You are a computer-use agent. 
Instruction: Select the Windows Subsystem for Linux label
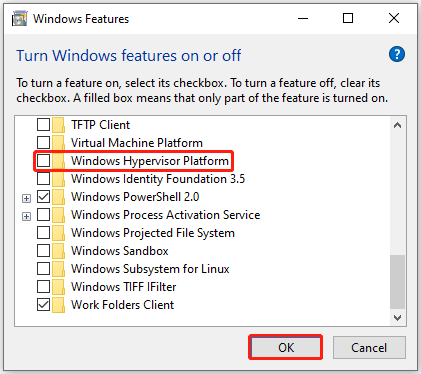(x=150, y=269)
